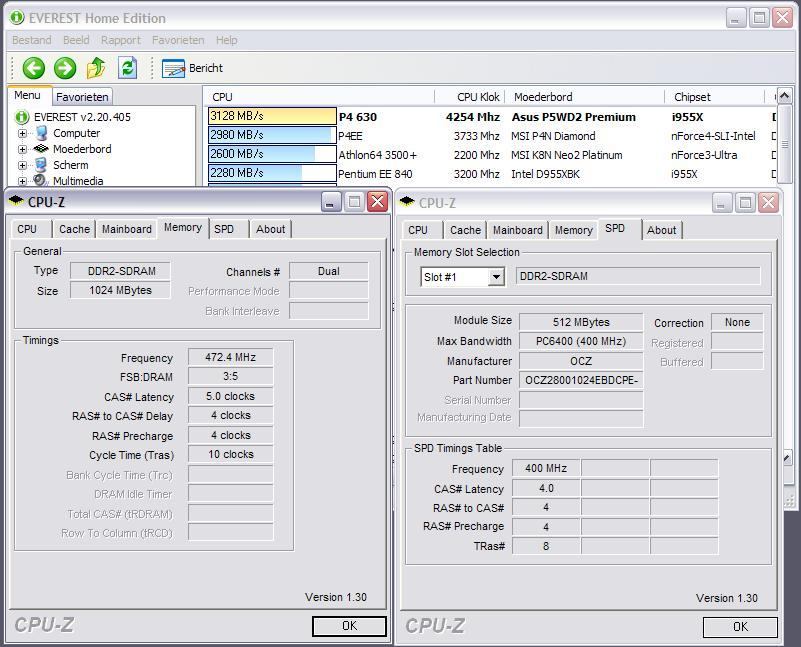Open the Memory tab in right CPU-Z window

click(x=574, y=230)
